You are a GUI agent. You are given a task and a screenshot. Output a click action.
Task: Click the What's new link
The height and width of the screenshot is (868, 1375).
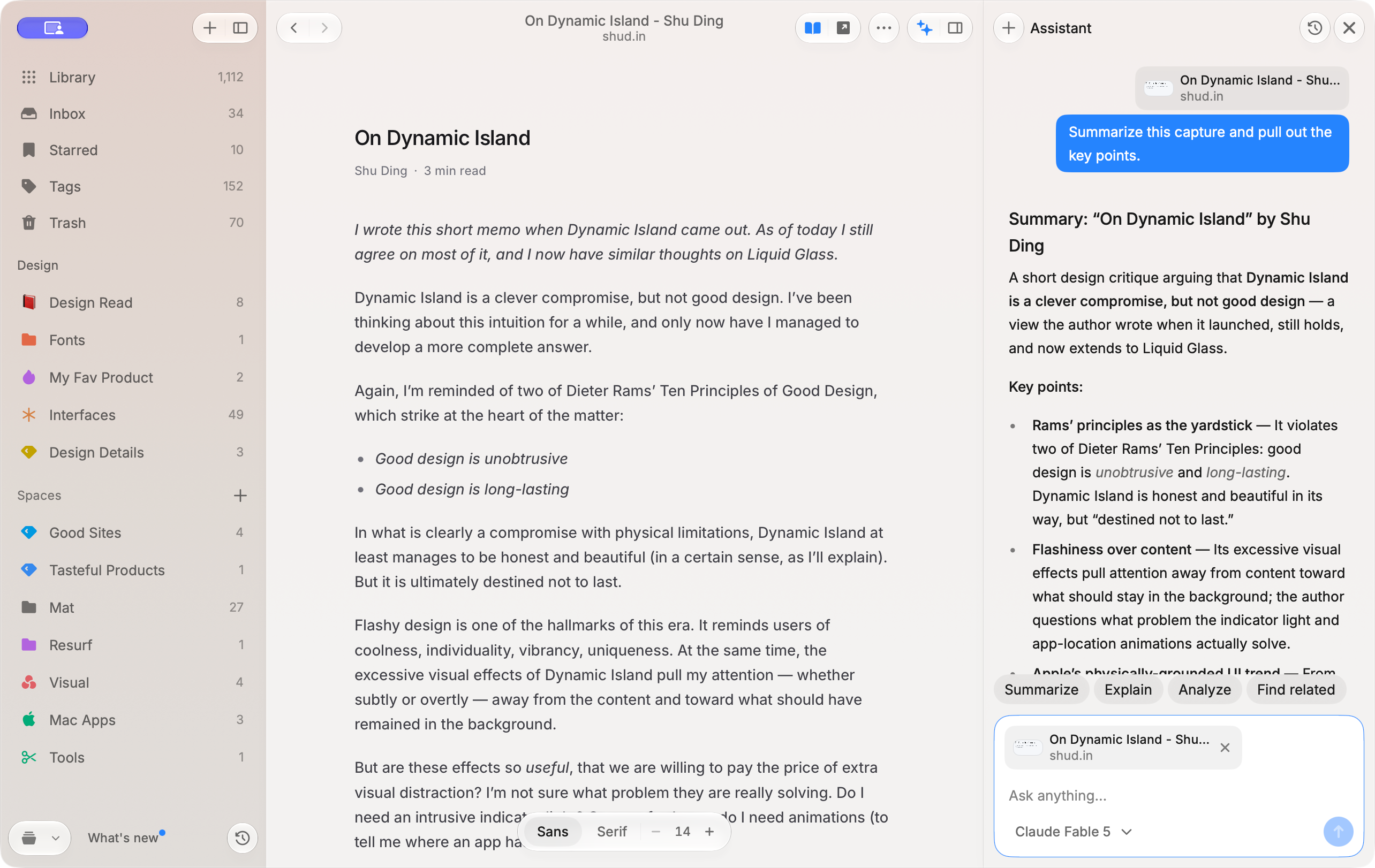click(123, 837)
